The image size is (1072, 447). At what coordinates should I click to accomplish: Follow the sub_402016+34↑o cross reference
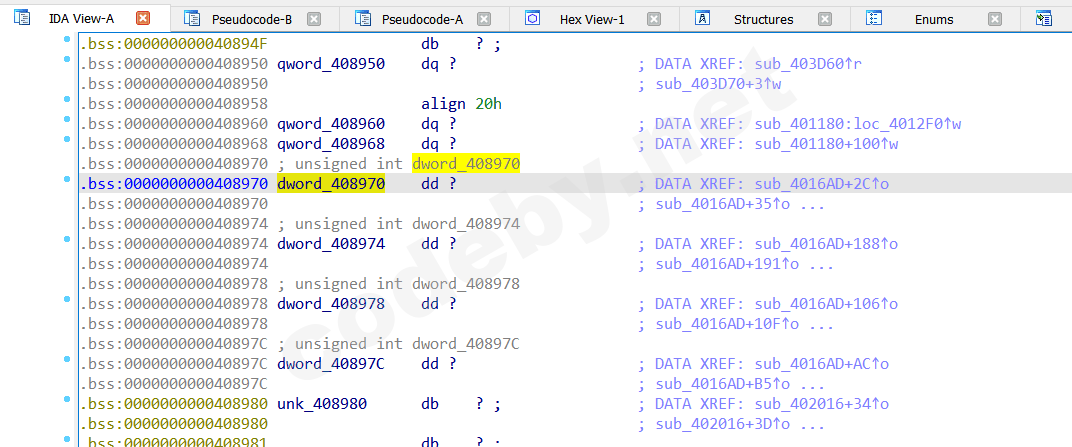[821, 404]
